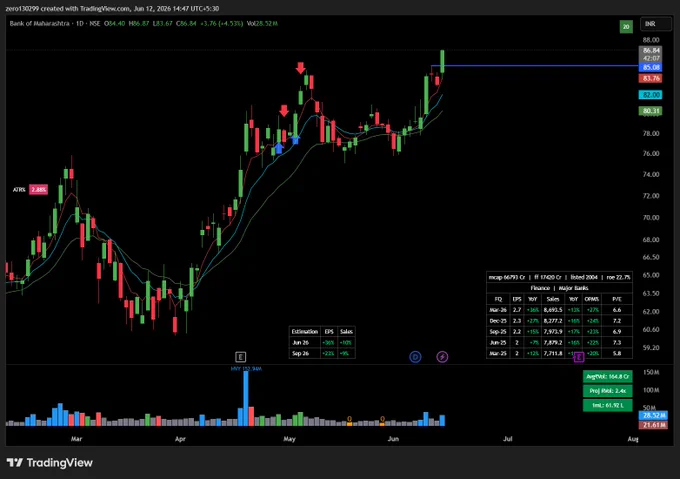Click the 8,693.5 sales cell
The width and height of the screenshot is (680, 479).
(x=552, y=310)
